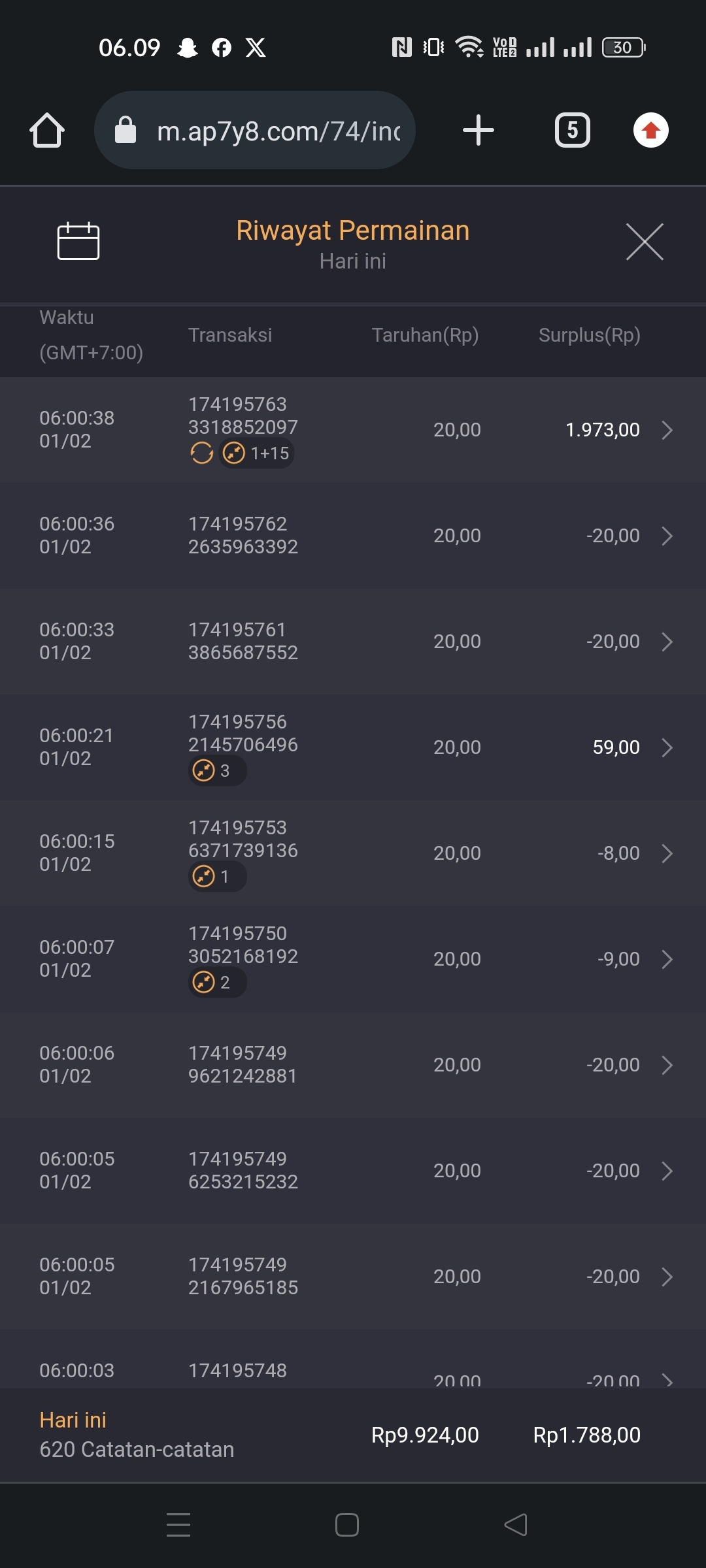Screen dimensions: 706x1568
Task: Open a new browser tab with plus icon
Action: click(x=478, y=130)
